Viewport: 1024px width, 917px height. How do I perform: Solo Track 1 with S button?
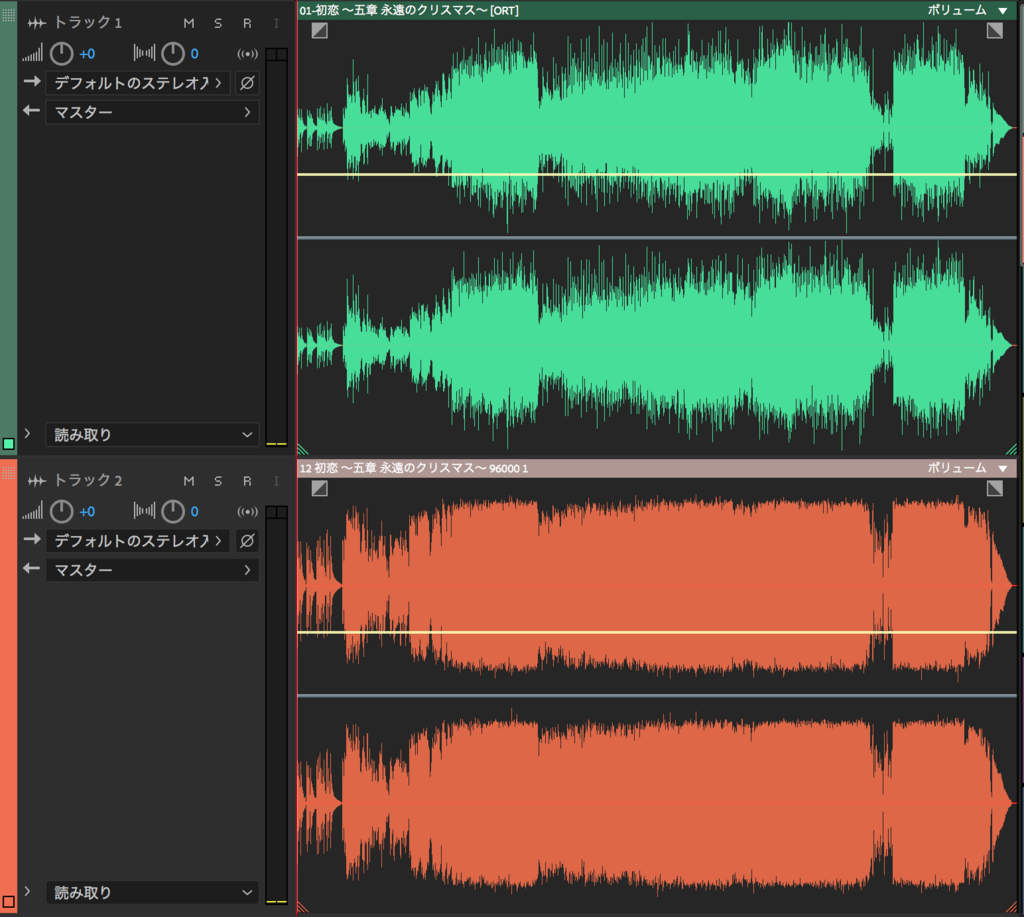218,24
